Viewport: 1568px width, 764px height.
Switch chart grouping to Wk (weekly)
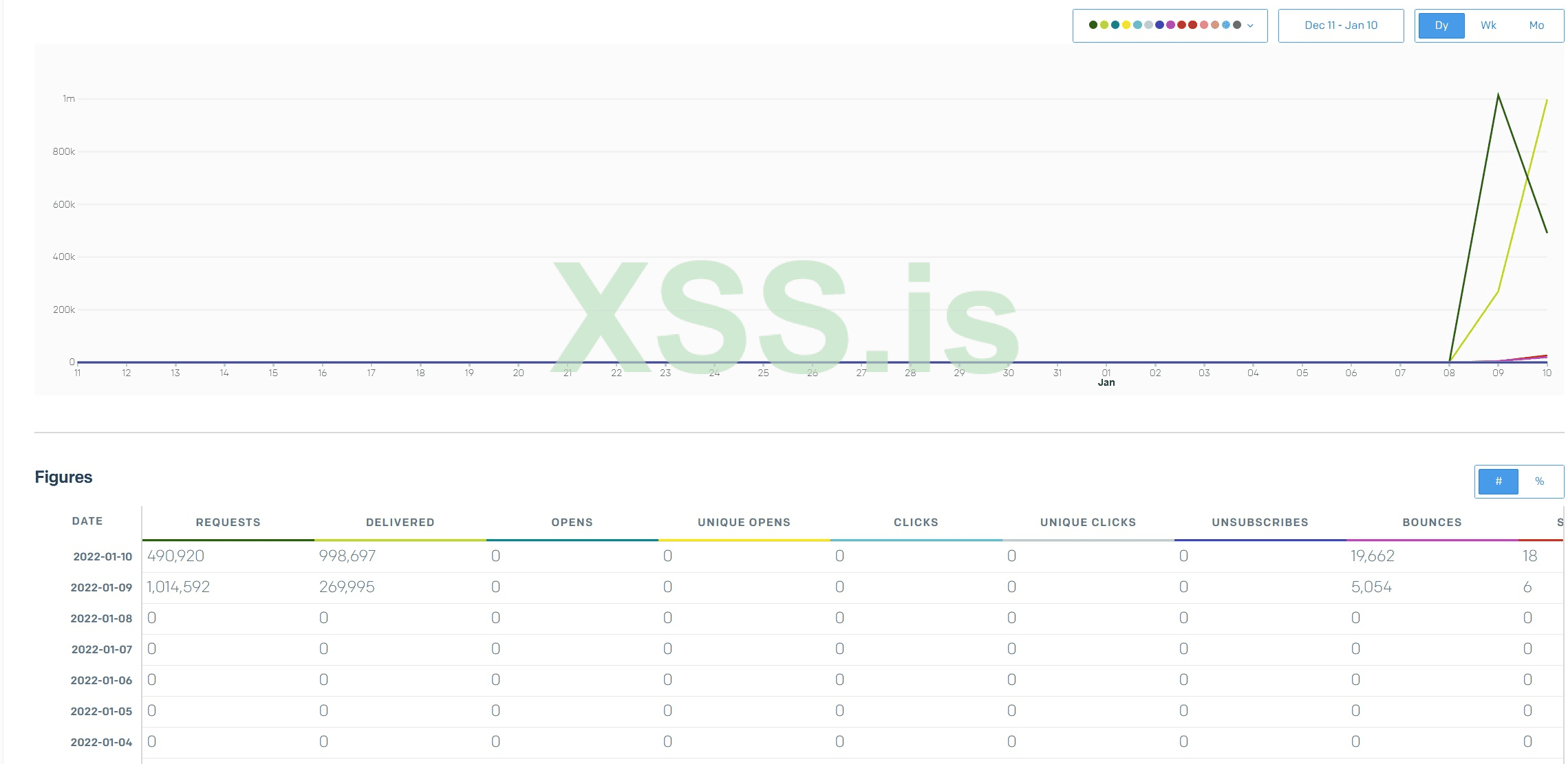[x=1488, y=25]
